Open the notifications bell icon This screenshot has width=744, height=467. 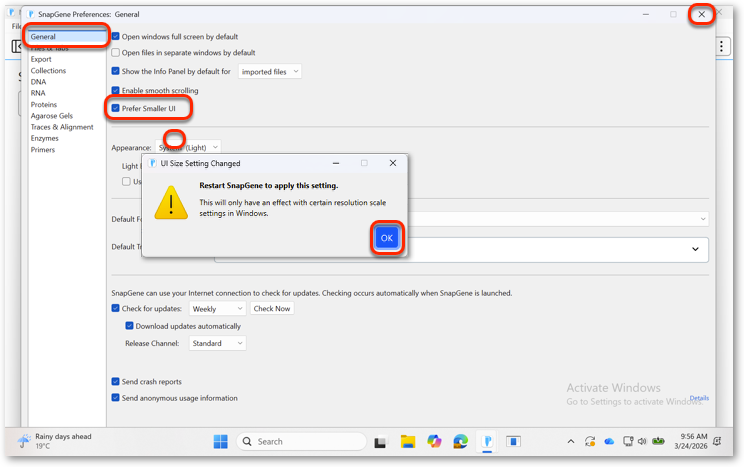click(x=717, y=441)
